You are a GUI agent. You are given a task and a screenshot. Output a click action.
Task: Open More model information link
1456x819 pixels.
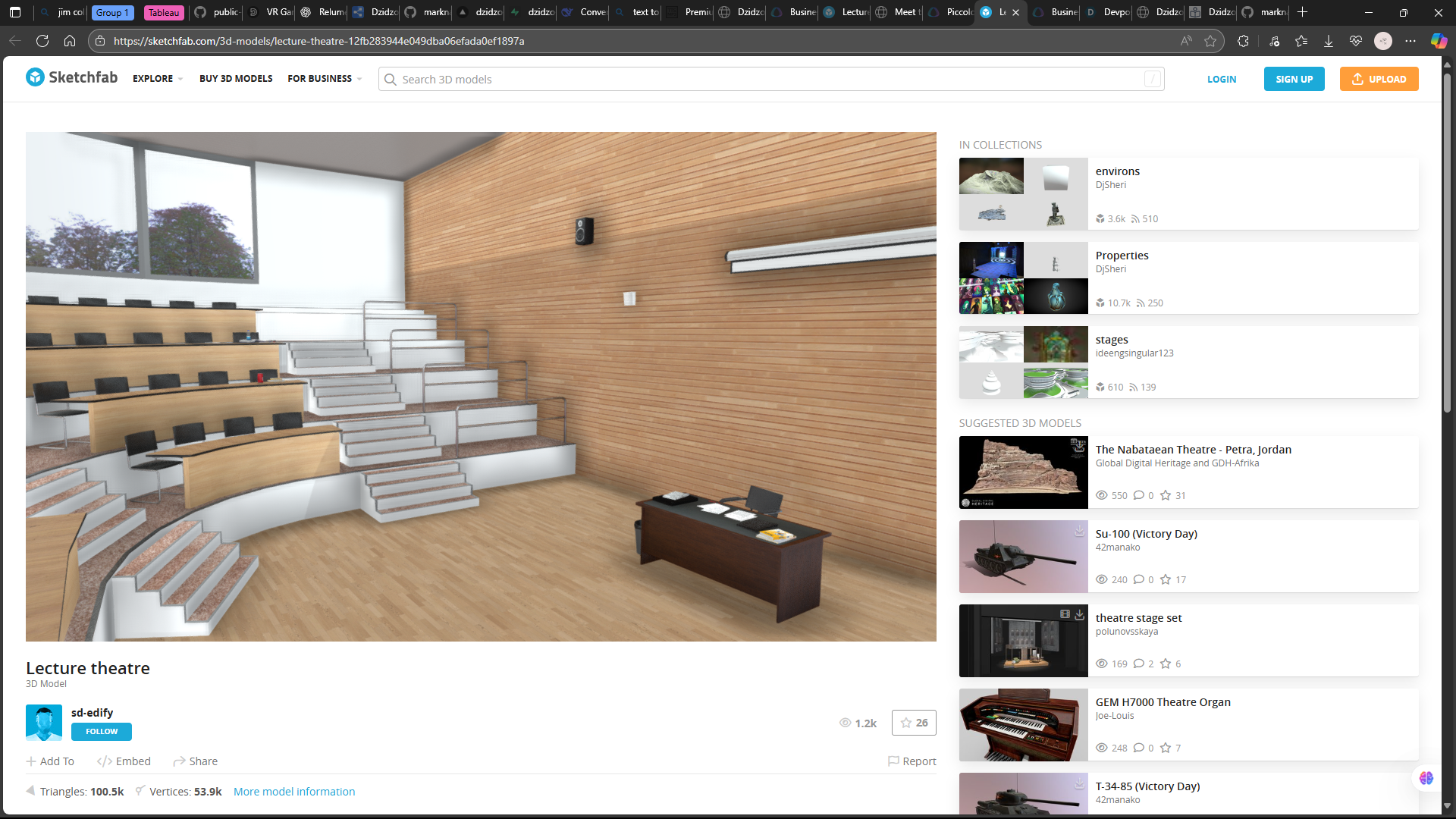pyautogui.click(x=294, y=792)
